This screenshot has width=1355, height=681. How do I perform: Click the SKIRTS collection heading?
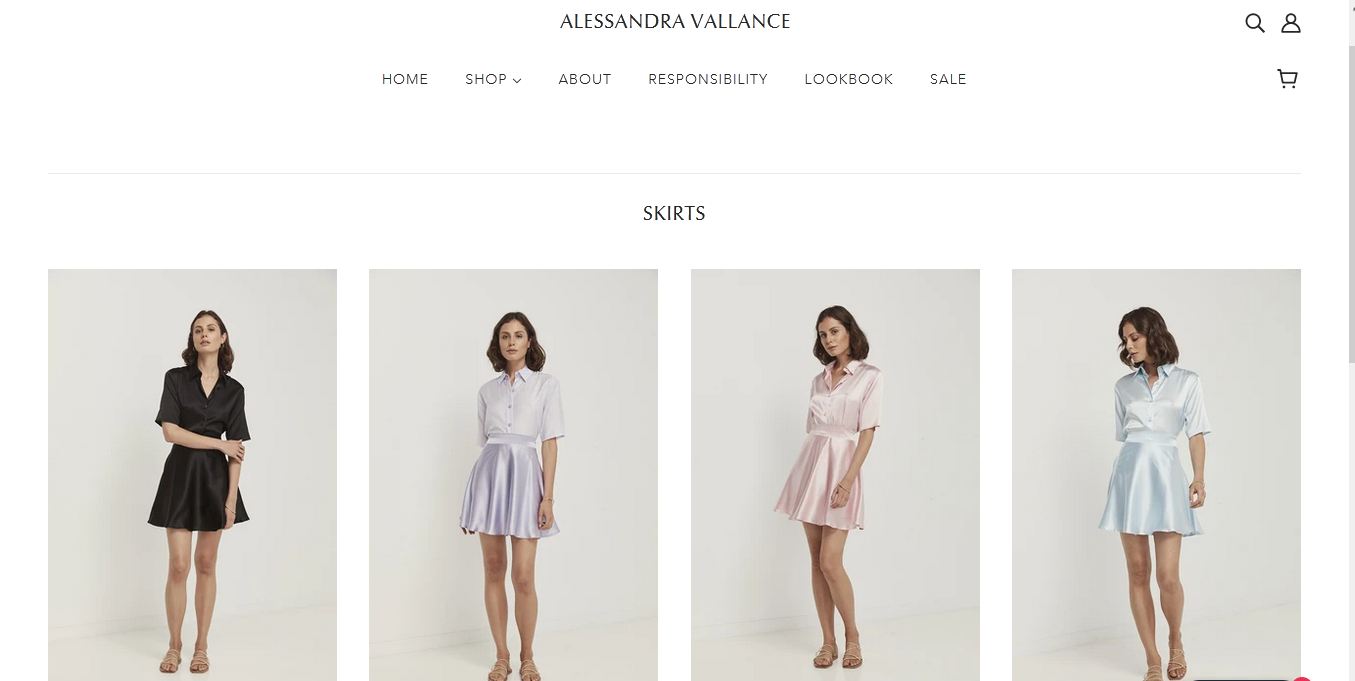point(674,213)
